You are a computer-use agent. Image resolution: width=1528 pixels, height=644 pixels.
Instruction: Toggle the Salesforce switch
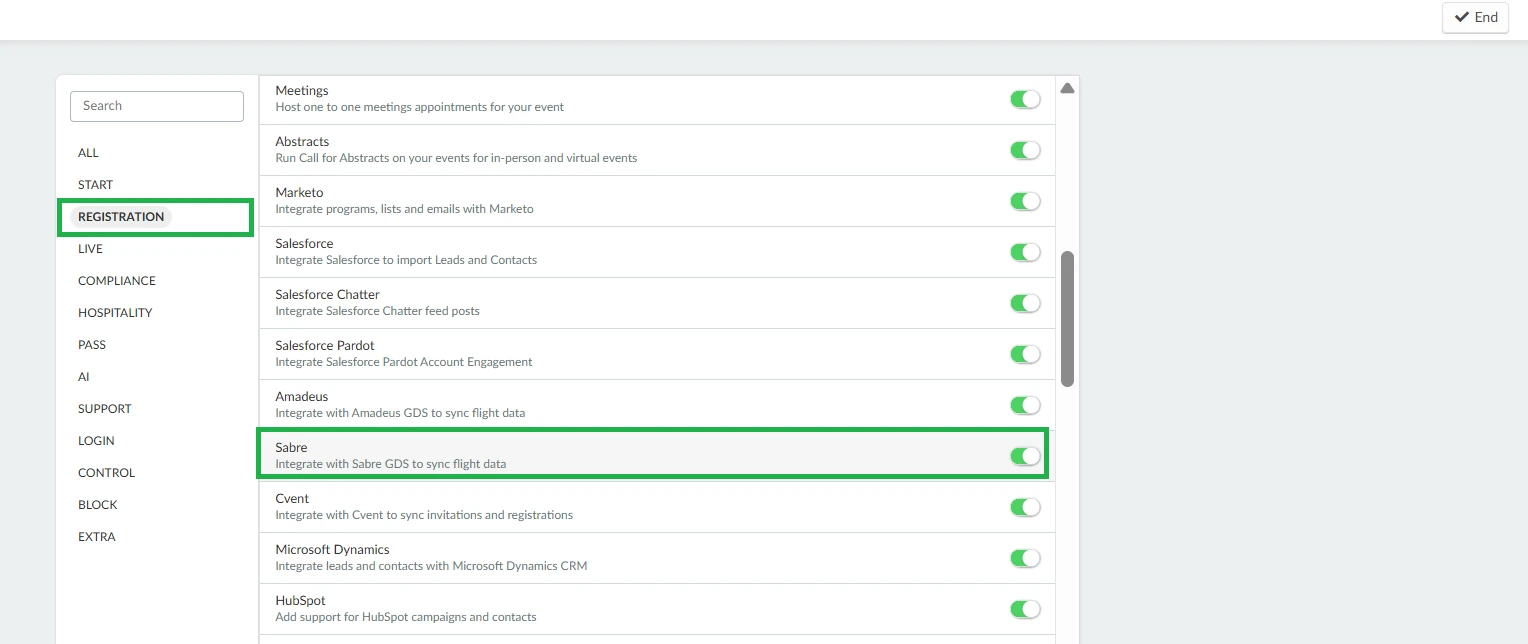tap(1025, 252)
